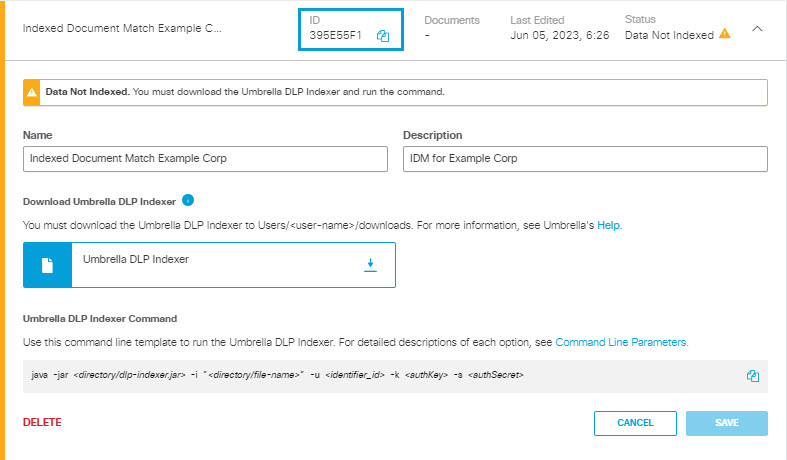Click the Umbrella DLP Indexer tile label
Screen dimensions: 787x460
tap(136, 259)
